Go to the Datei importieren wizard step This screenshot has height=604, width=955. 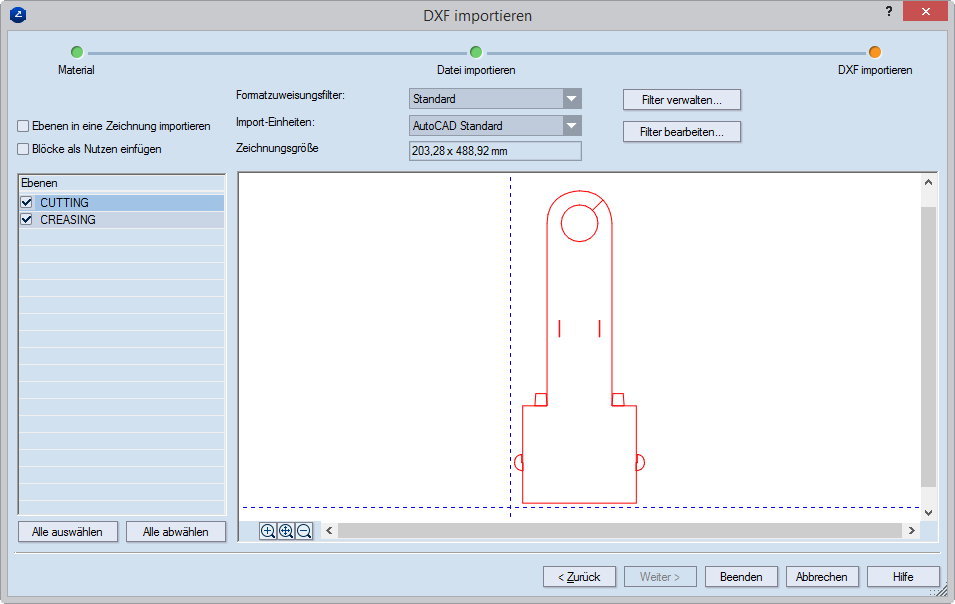(476, 52)
